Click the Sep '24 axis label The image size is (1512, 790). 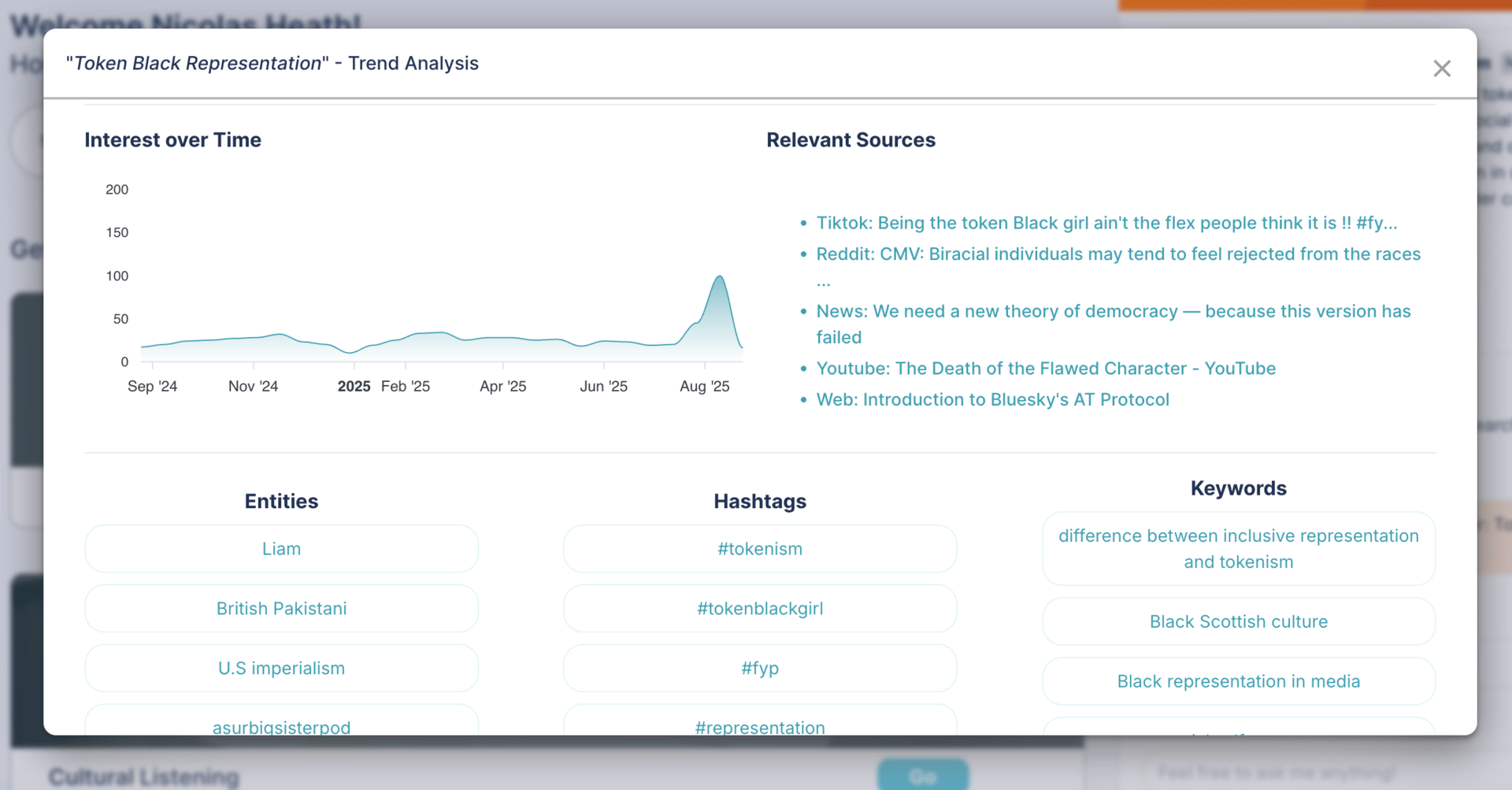tap(152, 387)
